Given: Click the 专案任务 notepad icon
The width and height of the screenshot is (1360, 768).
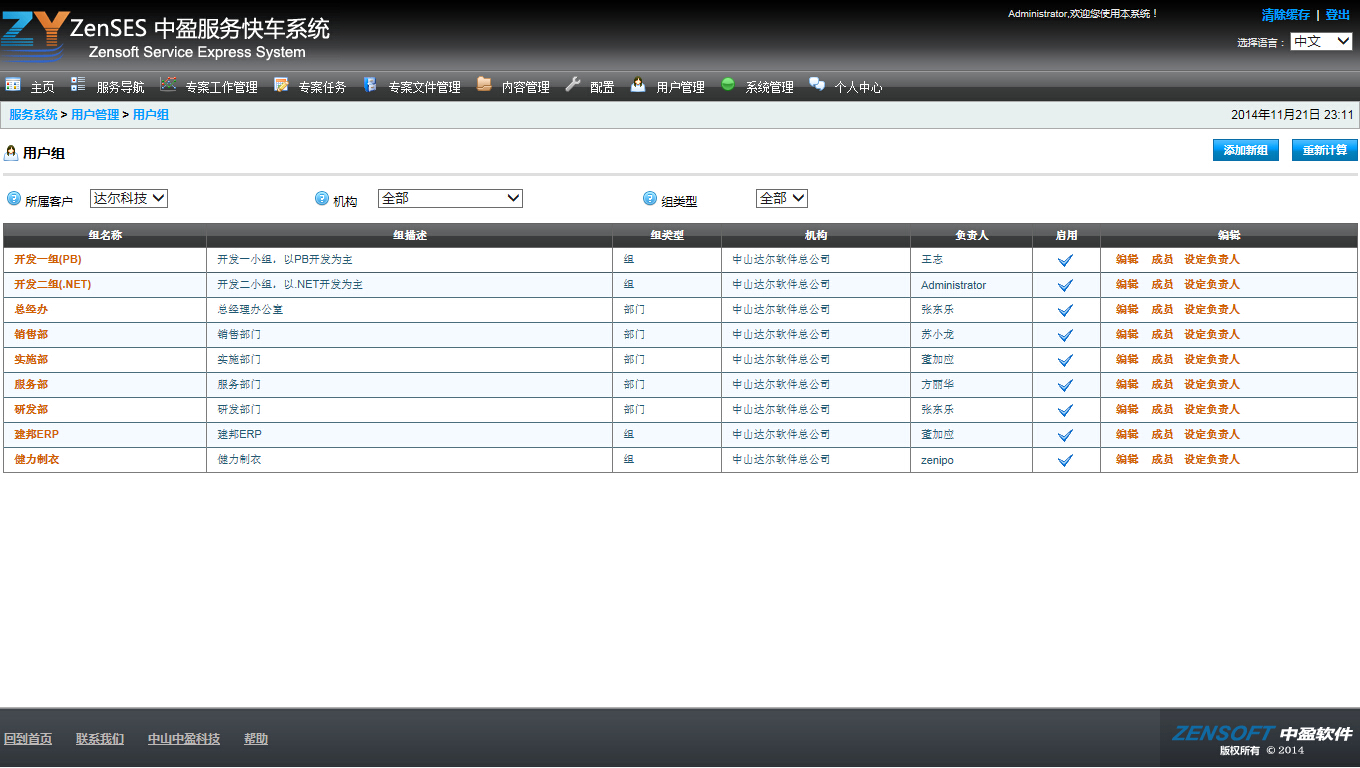Looking at the screenshot, I should pos(281,85).
